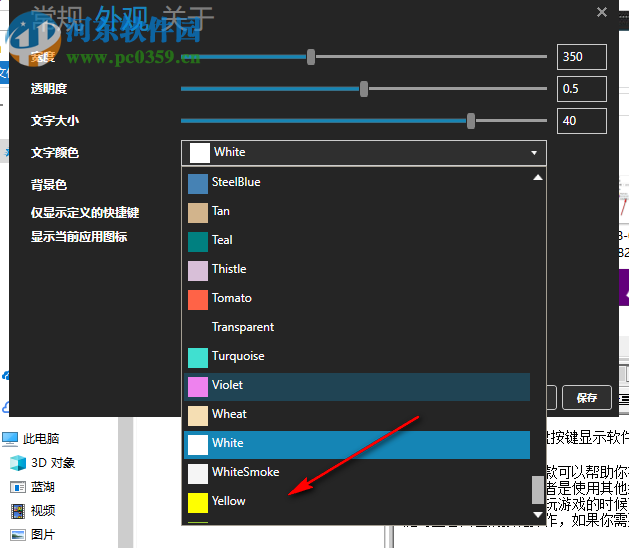Screen dimensions: 629x548
Task: Click the 3D 对象 cube icon
Action: tap(18, 463)
